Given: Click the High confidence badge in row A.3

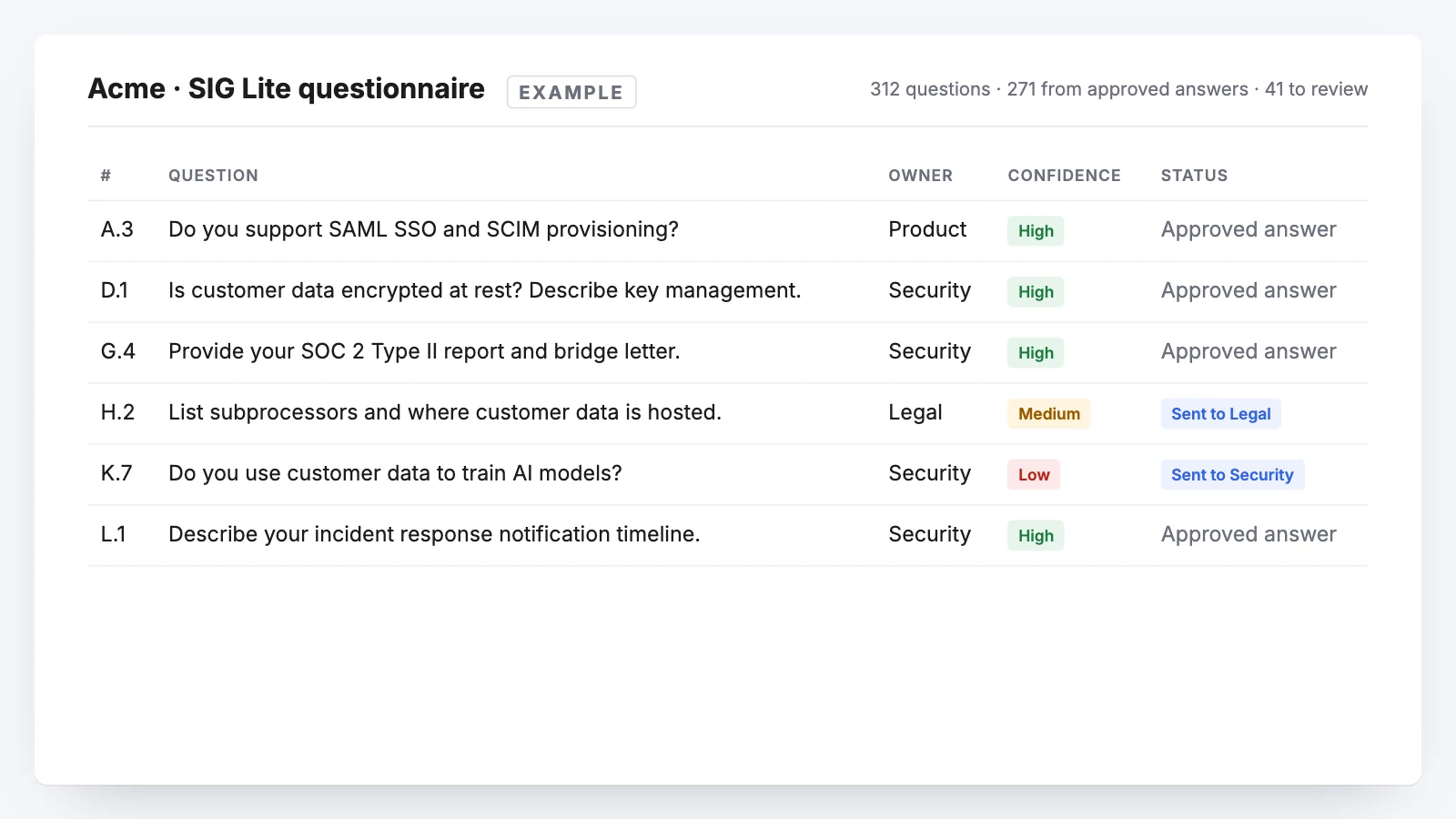Looking at the screenshot, I should [x=1036, y=231].
